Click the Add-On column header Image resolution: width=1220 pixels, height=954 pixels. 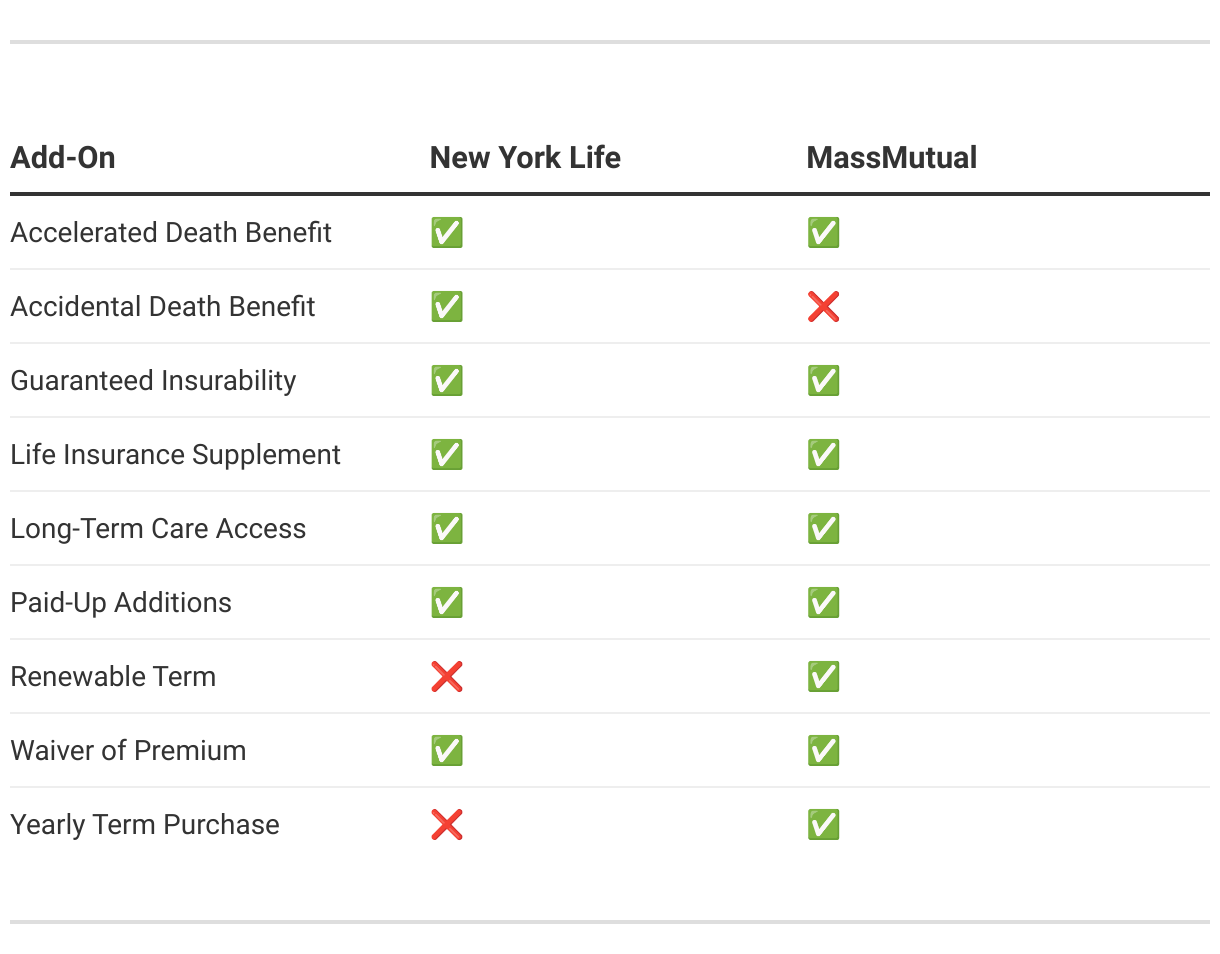pyautogui.click(x=63, y=158)
